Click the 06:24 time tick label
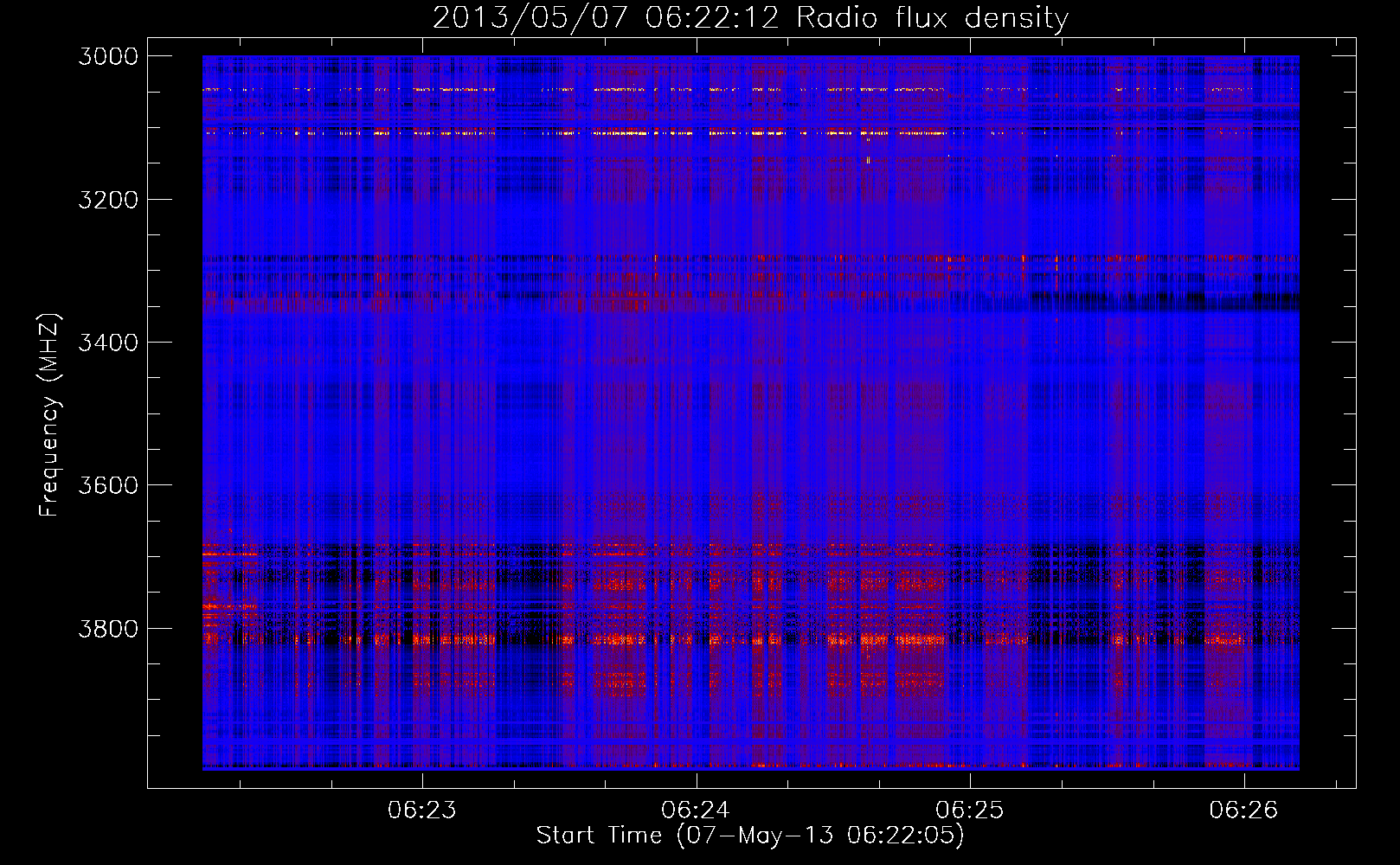 pos(696,810)
